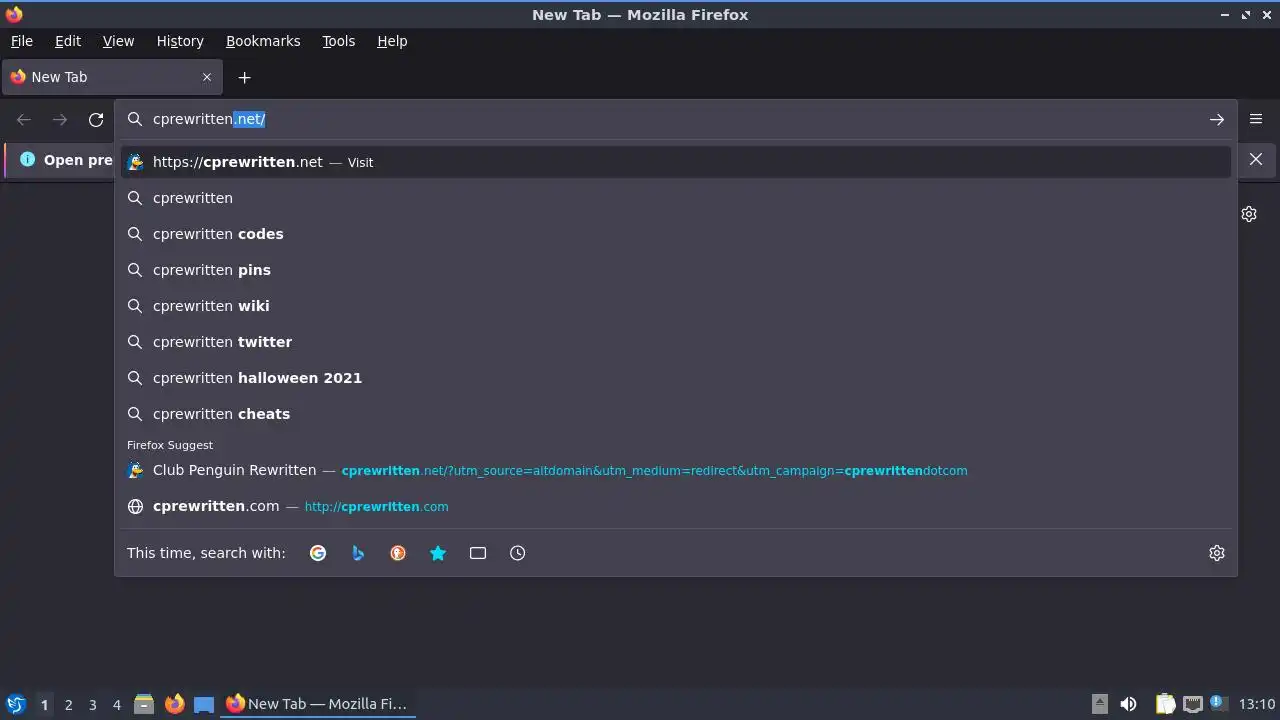Click the back navigation arrow

[24, 119]
